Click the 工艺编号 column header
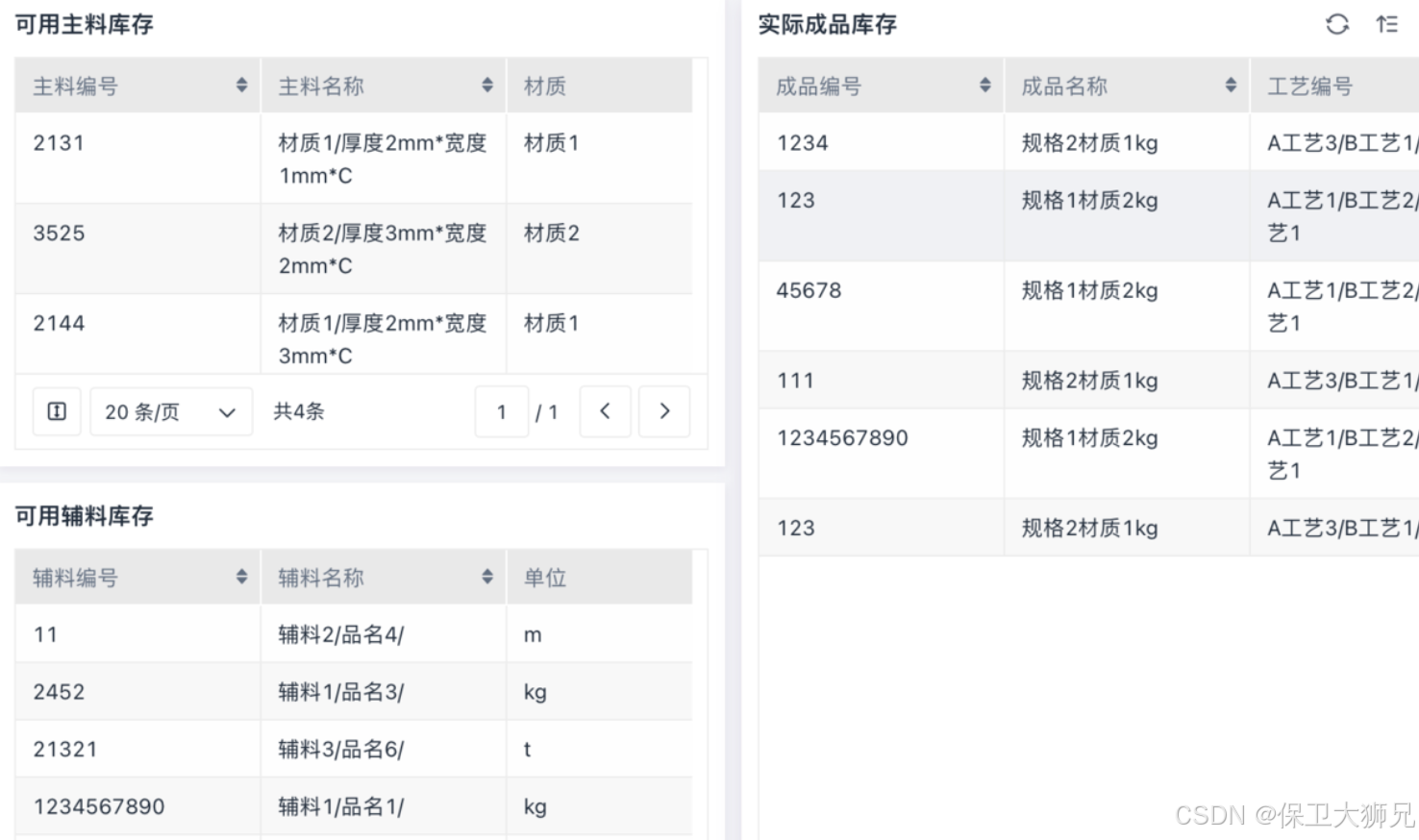The height and width of the screenshot is (840, 1419). (1310, 85)
